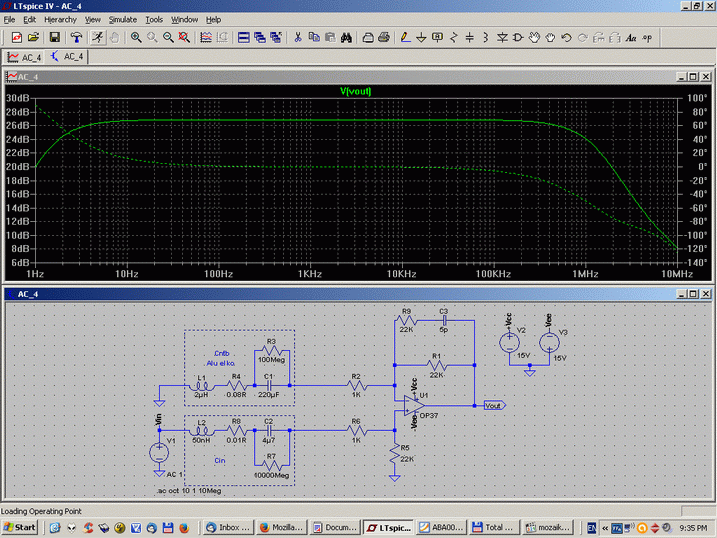Click the Zoom to Fit icon
Viewport: 717px width, 538px height.
coord(184,37)
